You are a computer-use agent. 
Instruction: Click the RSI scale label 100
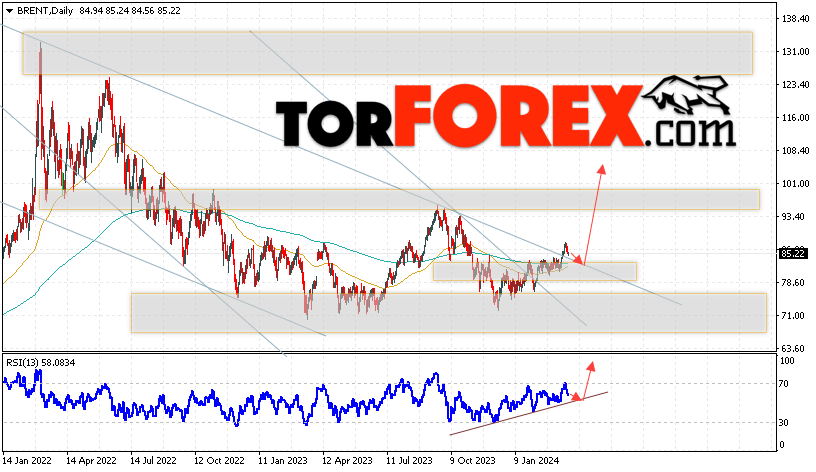click(787, 361)
